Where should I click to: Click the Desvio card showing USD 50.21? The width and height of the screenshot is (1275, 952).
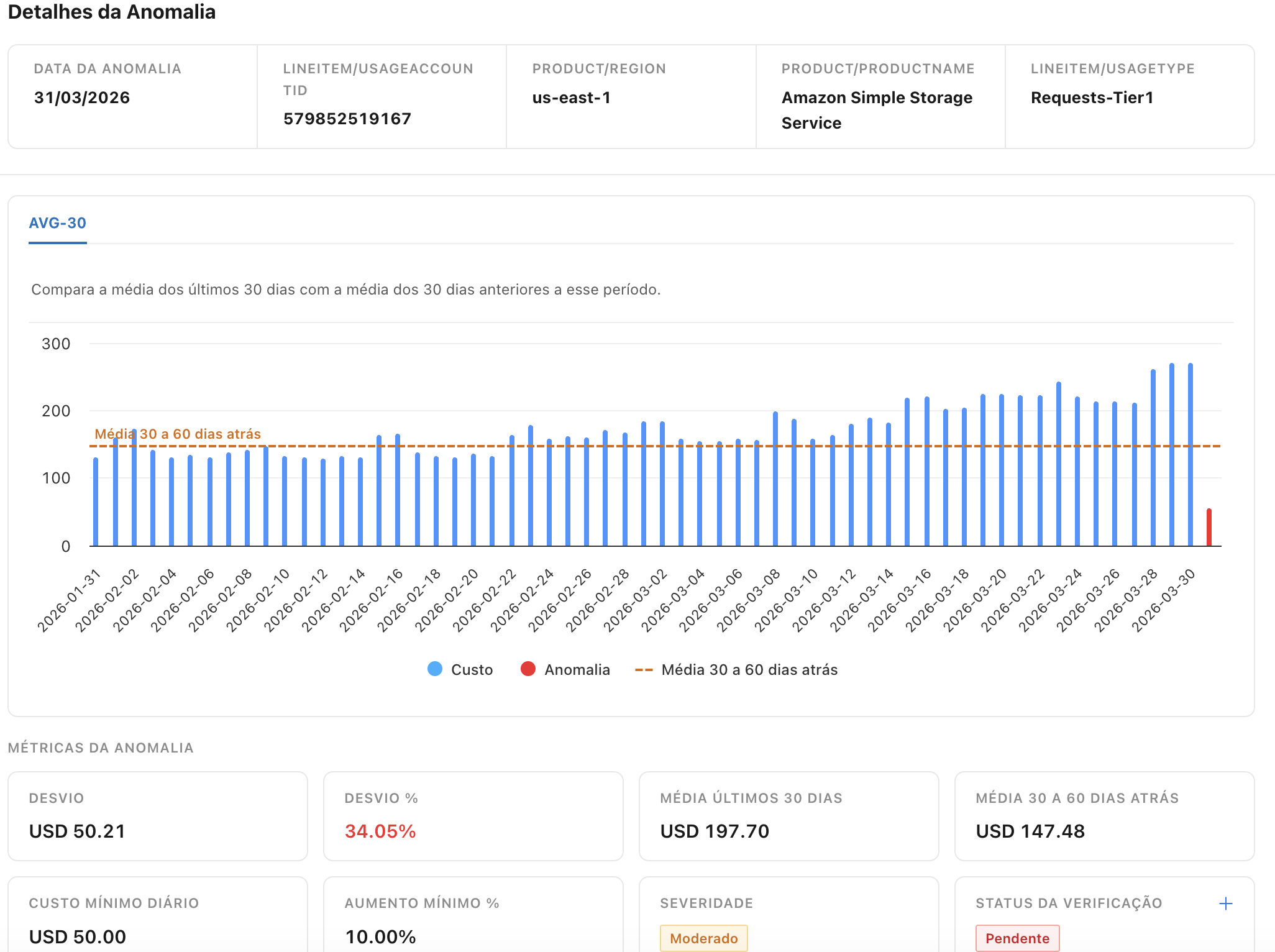157,816
